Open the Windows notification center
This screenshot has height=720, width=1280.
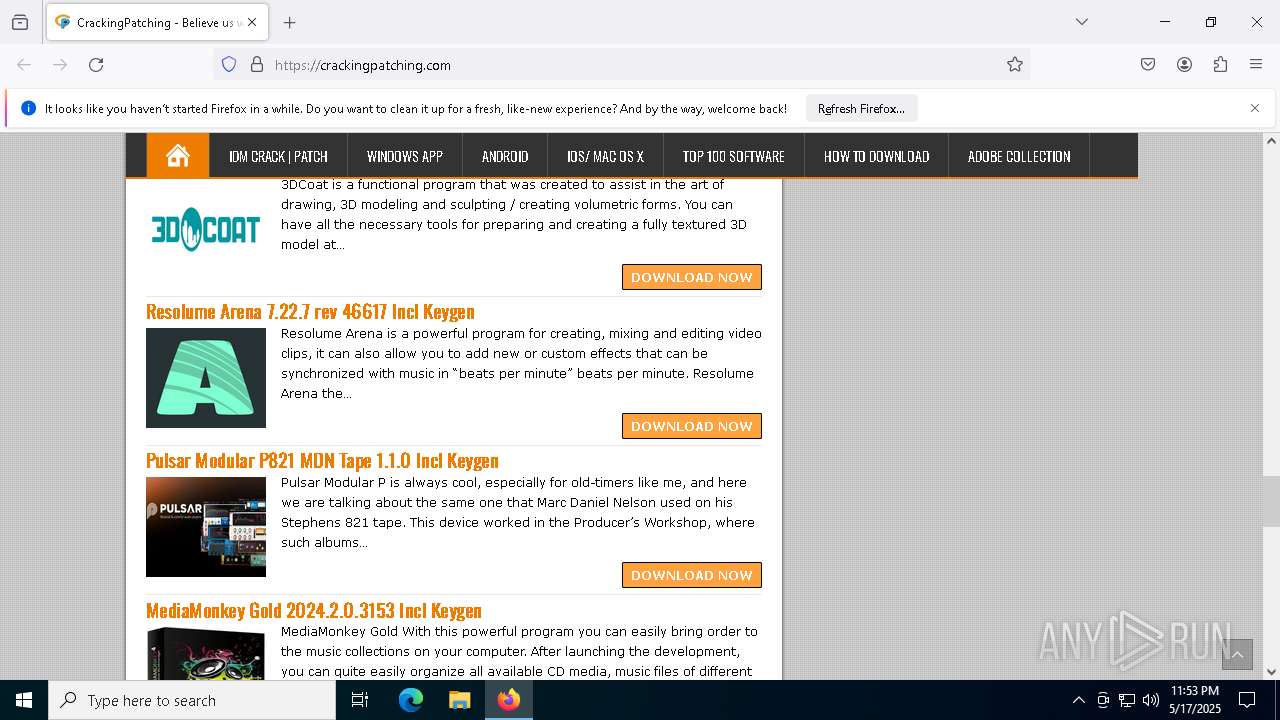1247,700
